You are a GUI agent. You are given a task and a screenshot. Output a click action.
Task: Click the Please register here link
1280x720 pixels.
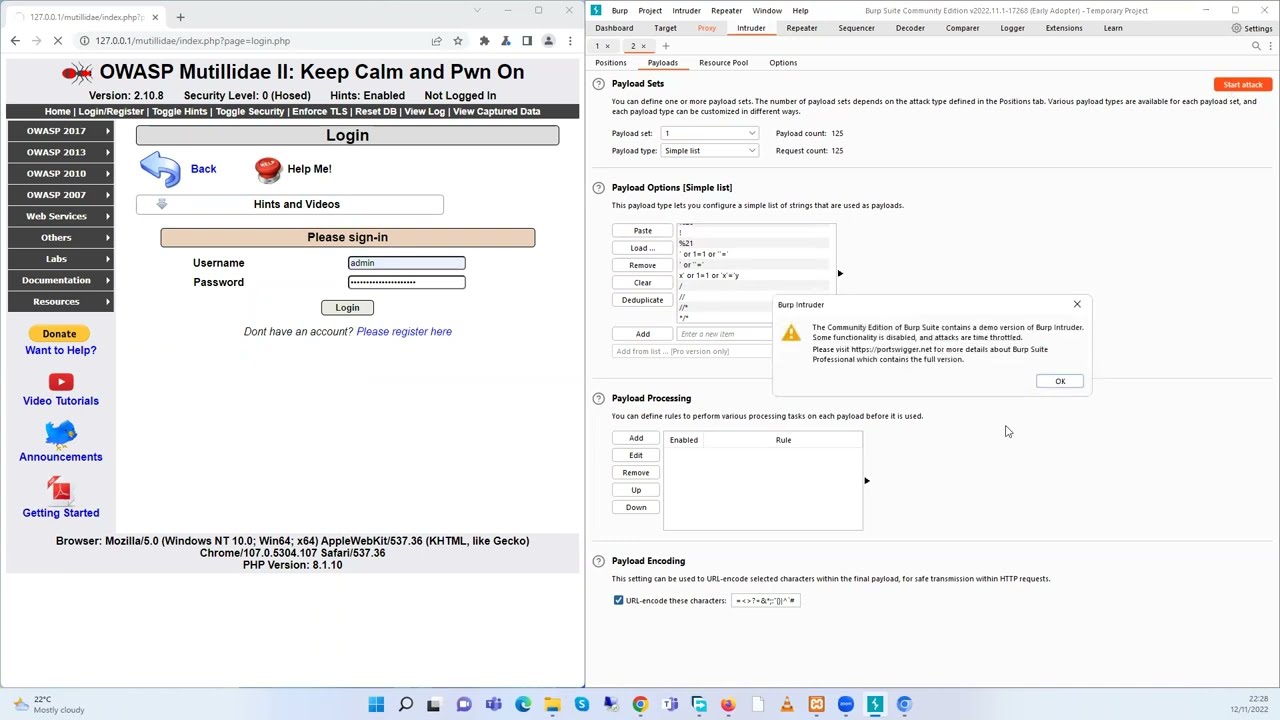coord(404,331)
